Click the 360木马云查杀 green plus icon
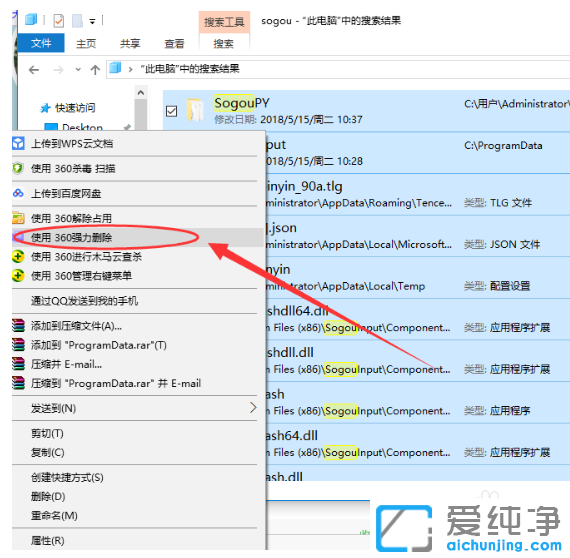The image size is (570, 558). point(18,257)
